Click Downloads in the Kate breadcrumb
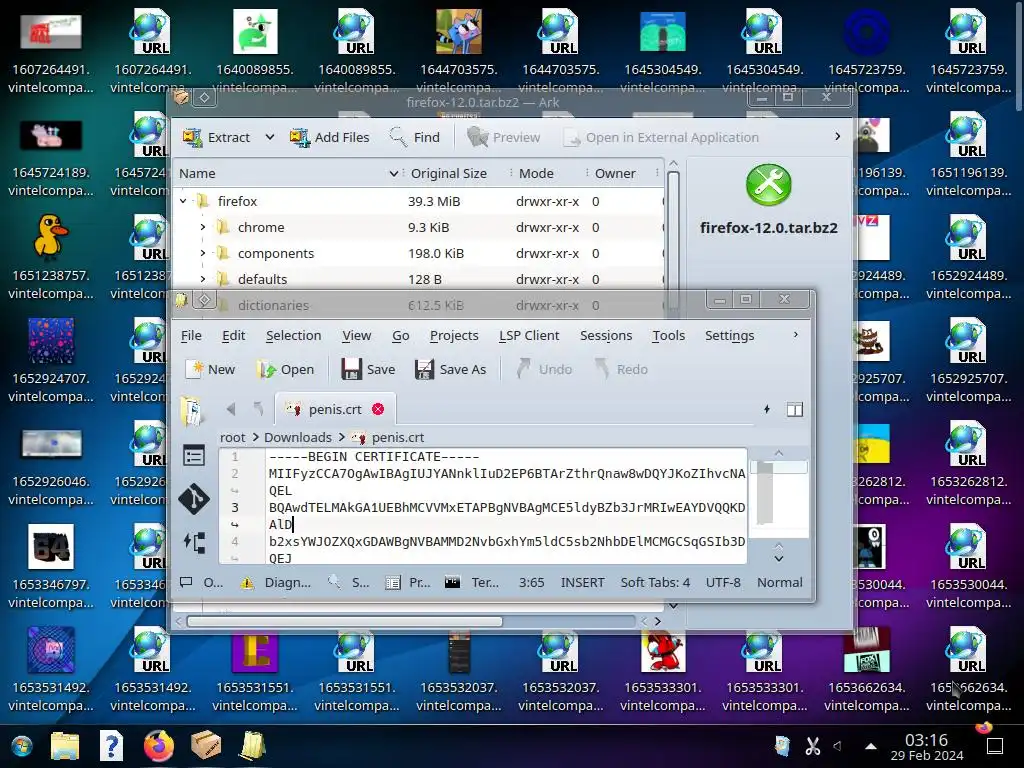1024x768 pixels. 298,438
